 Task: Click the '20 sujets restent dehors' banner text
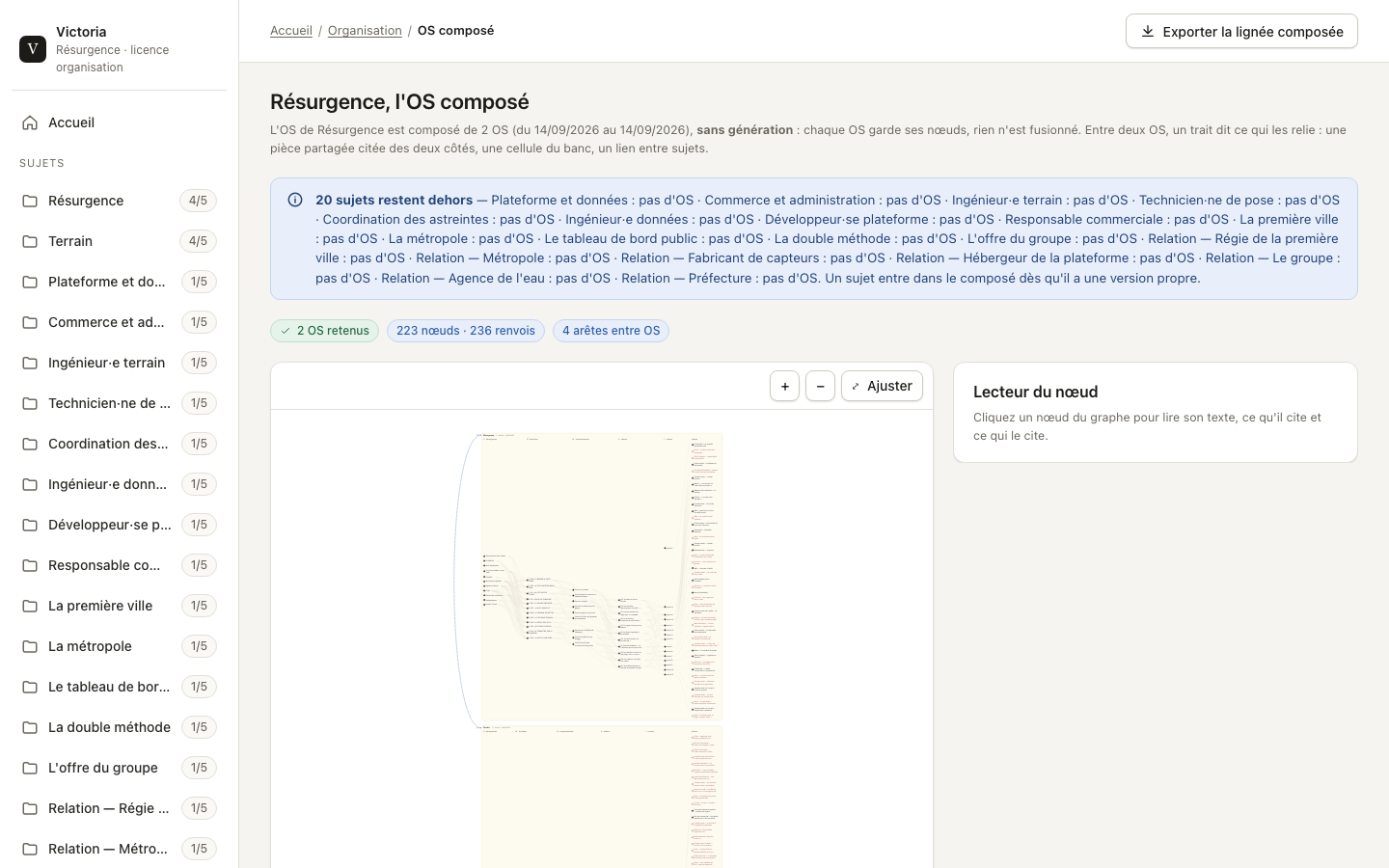pos(394,201)
